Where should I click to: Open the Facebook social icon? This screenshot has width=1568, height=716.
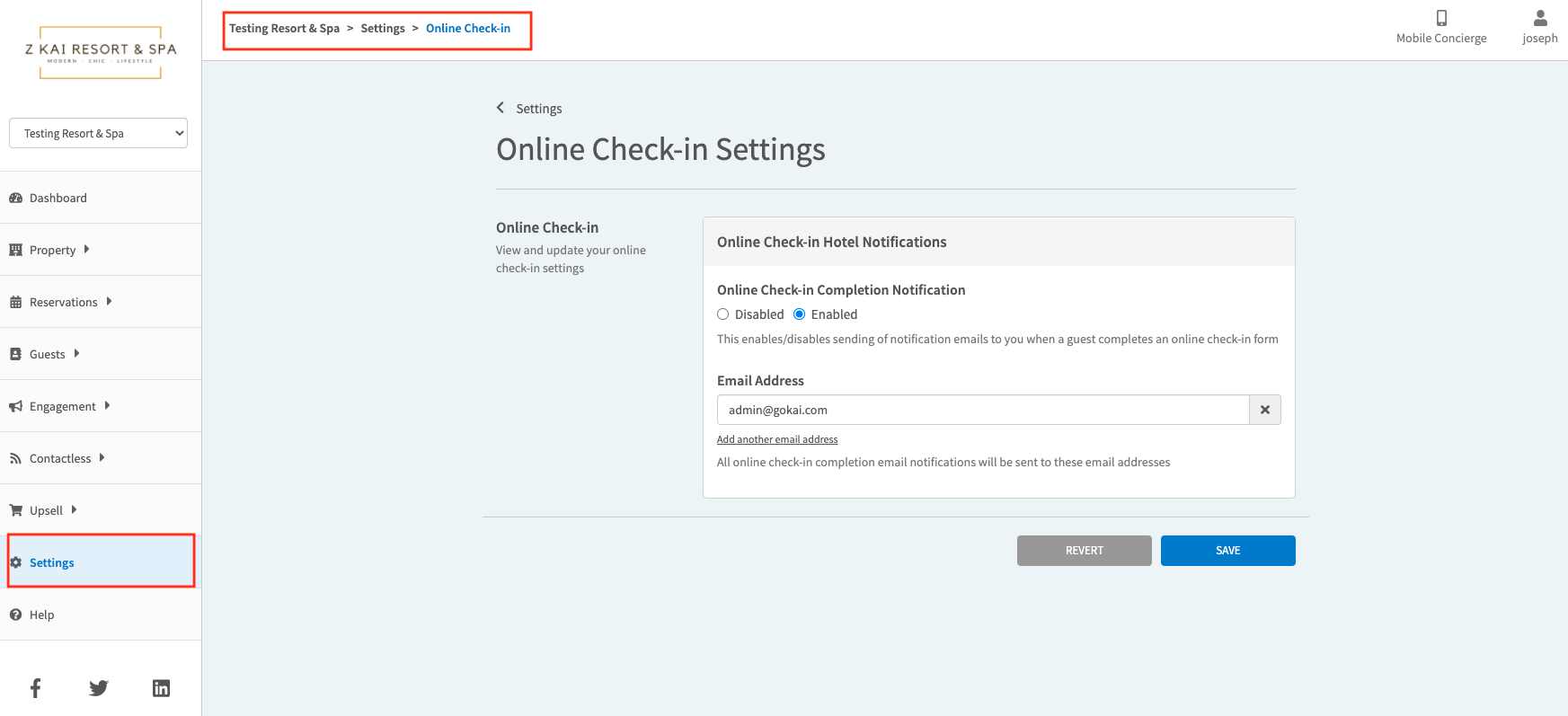[36, 688]
